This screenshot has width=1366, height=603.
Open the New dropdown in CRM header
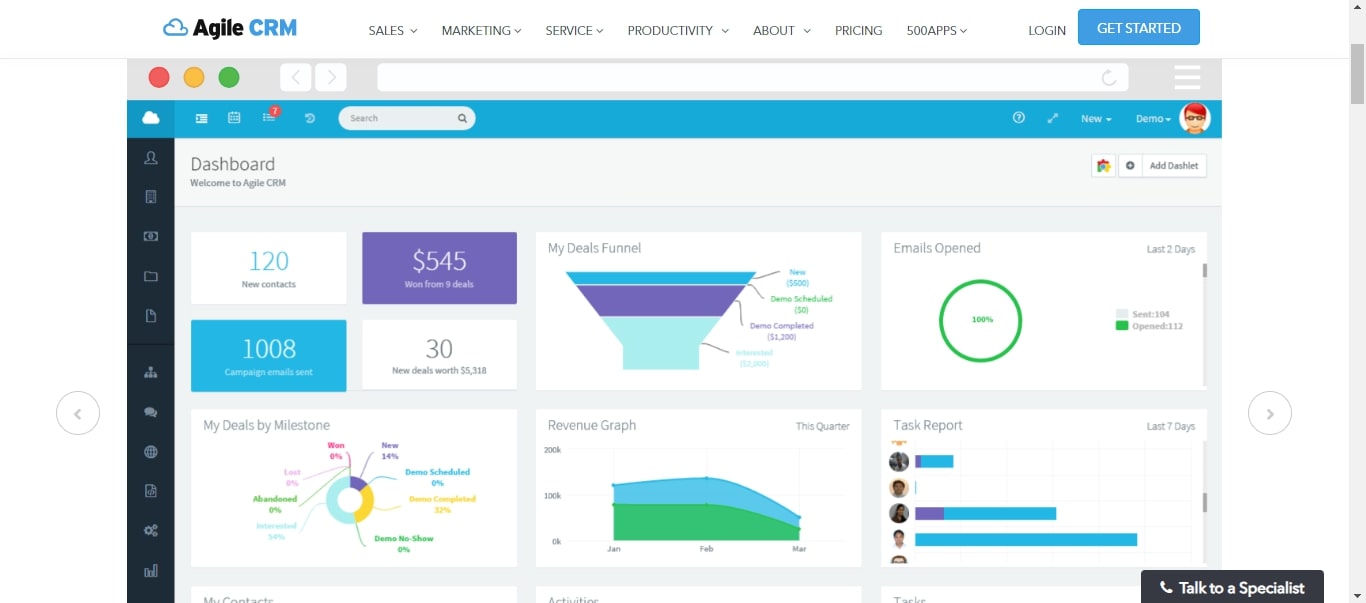[1096, 119]
